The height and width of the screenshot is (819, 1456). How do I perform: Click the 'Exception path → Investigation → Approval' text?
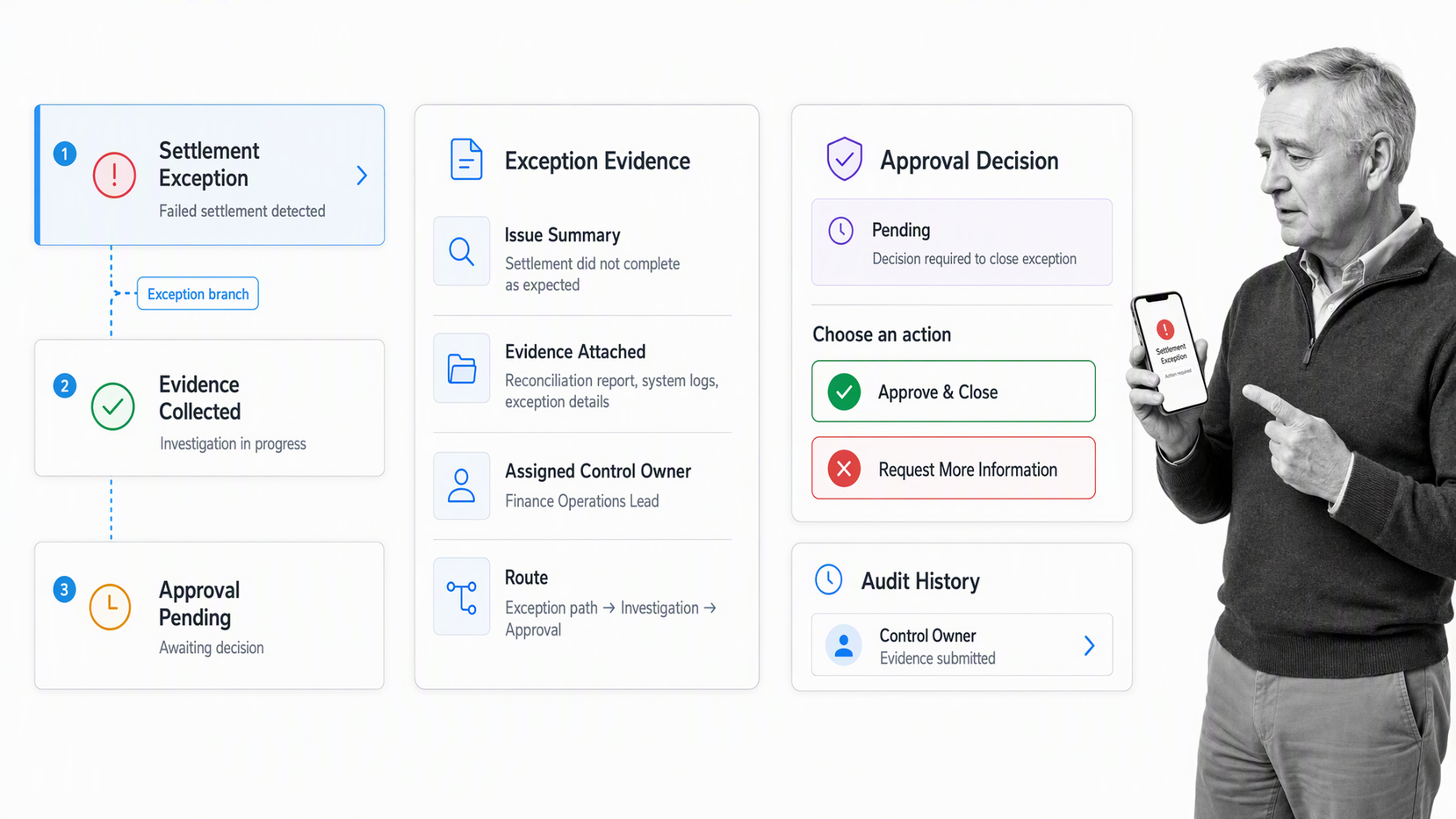coord(610,619)
